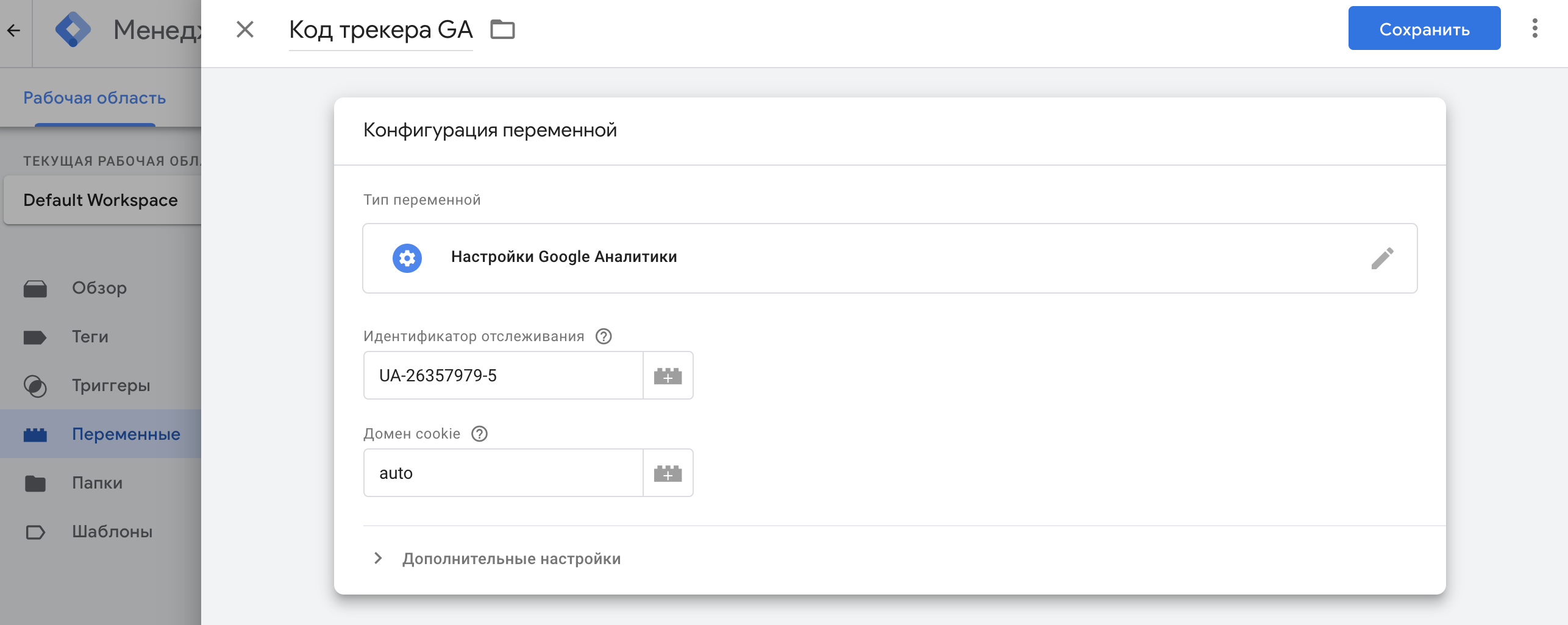The height and width of the screenshot is (625, 1568).
Task: Go back with the left arrow icon
Action: click(x=13, y=30)
